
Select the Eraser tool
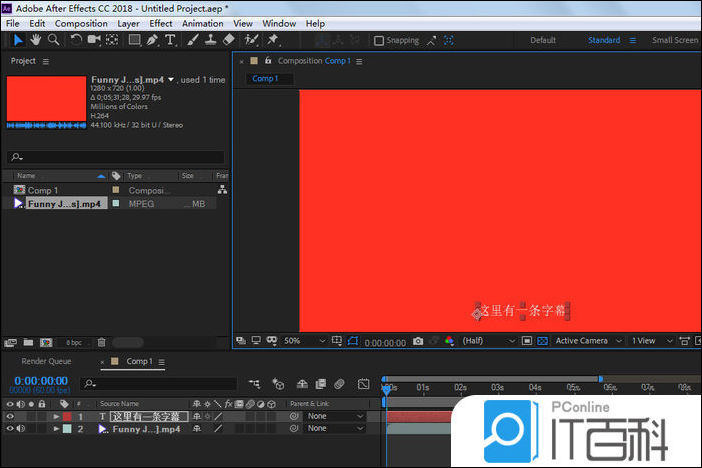[229, 40]
